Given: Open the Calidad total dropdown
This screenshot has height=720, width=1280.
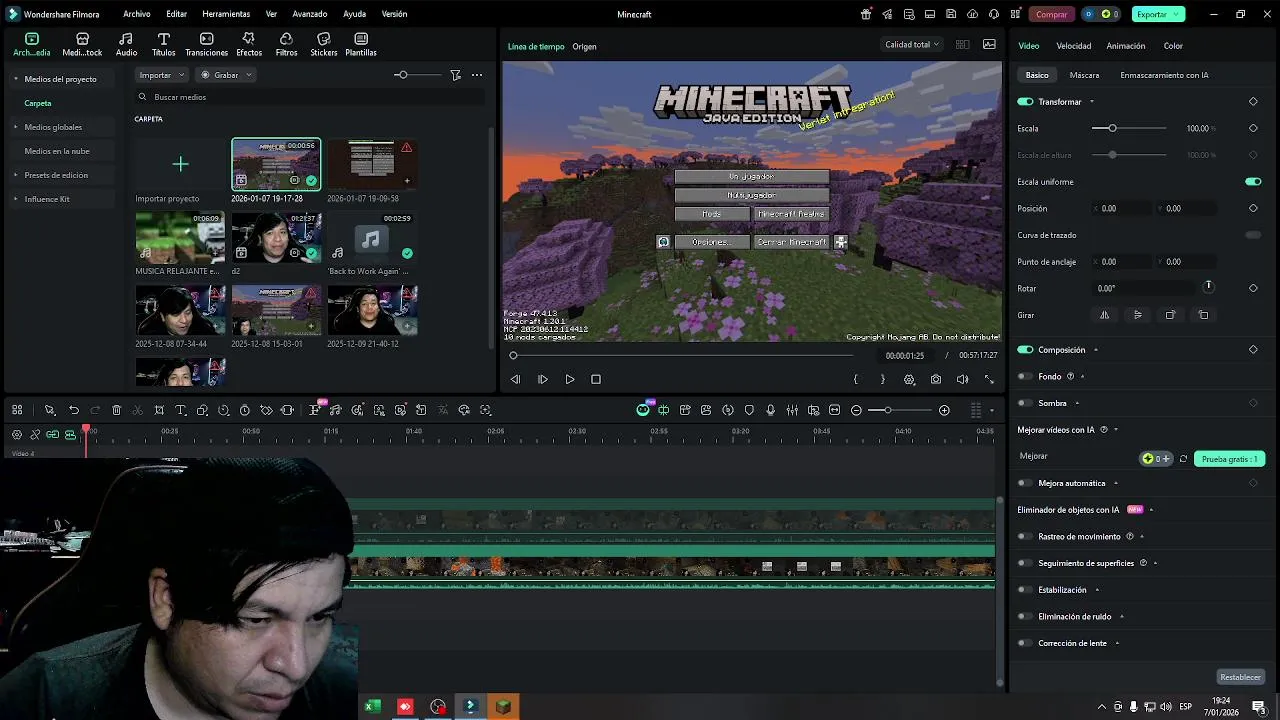Looking at the screenshot, I should [912, 44].
